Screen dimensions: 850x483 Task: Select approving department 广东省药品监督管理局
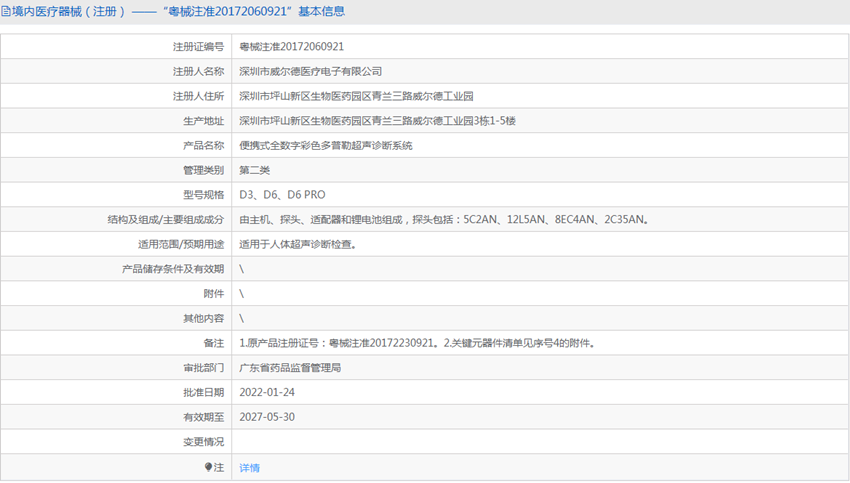(x=290, y=368)
